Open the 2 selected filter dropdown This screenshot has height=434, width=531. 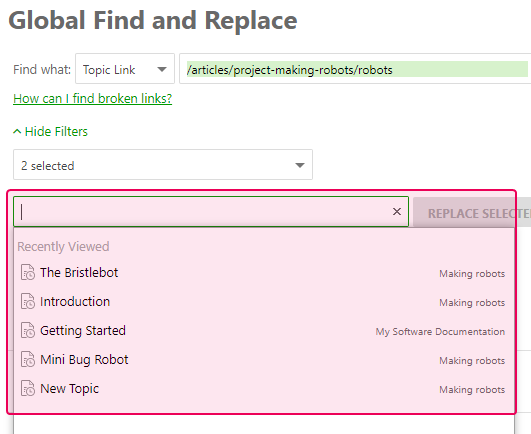pos(163,165)
